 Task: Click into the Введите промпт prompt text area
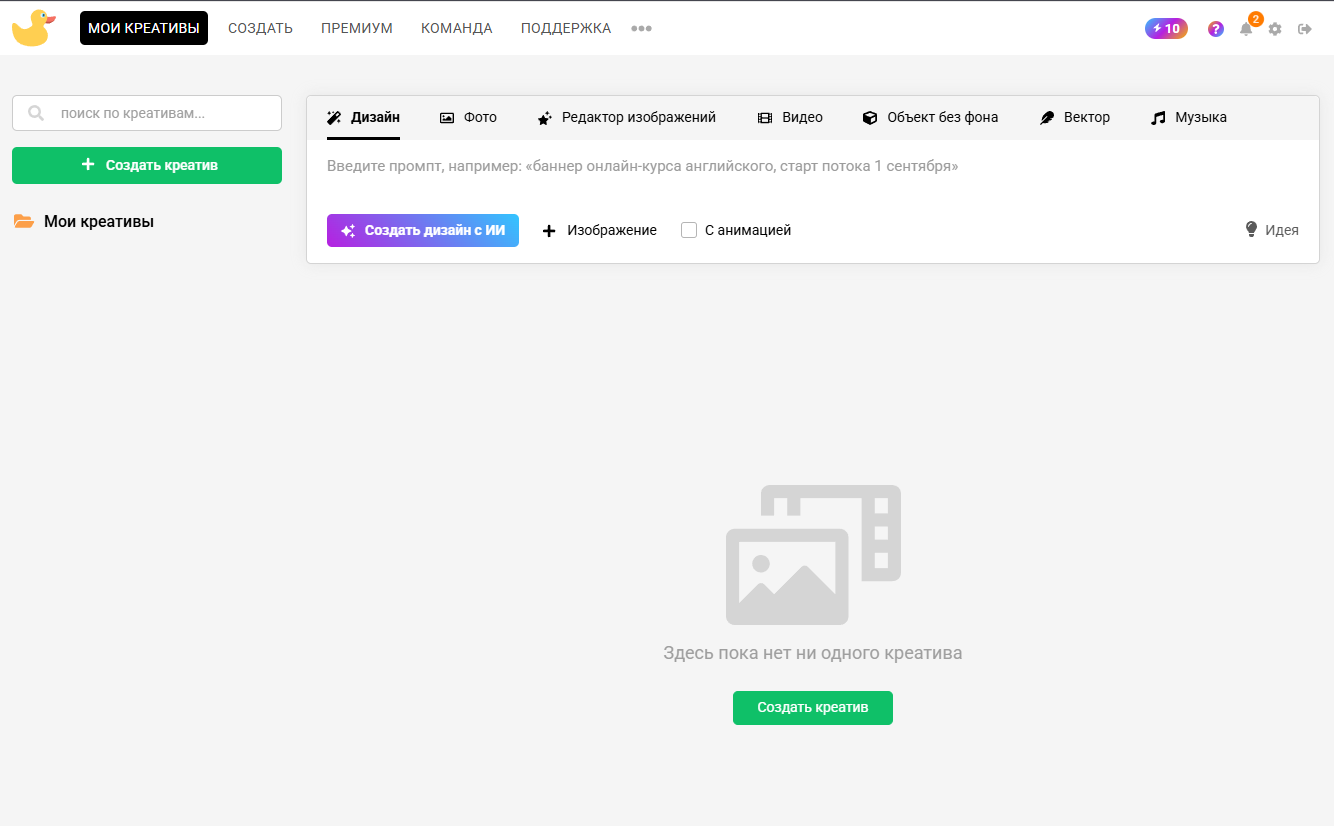813,167
